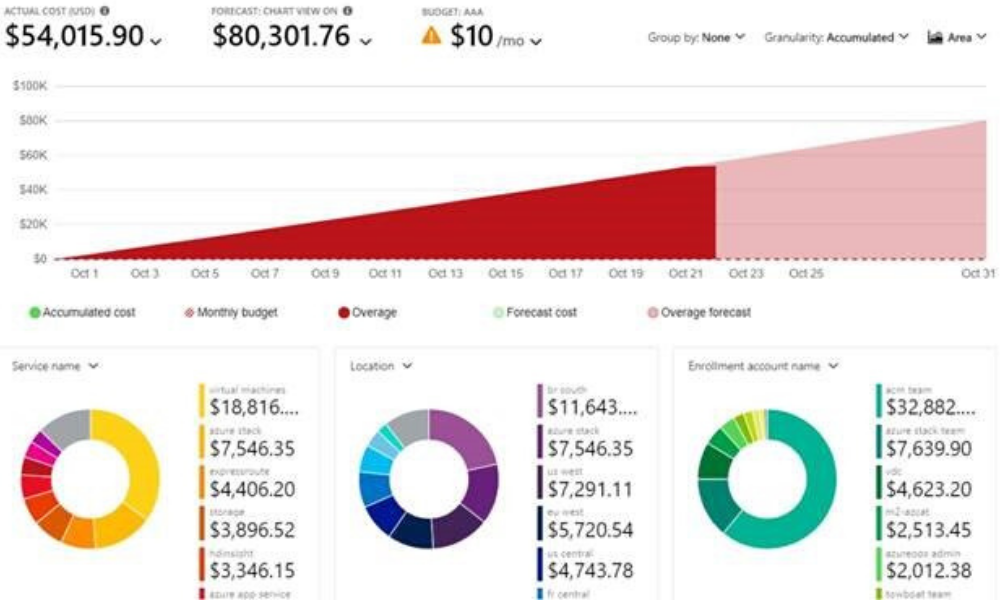Click the Area chart type icon
This screenshot has width=1000, height=600.
tap(934, 38)
